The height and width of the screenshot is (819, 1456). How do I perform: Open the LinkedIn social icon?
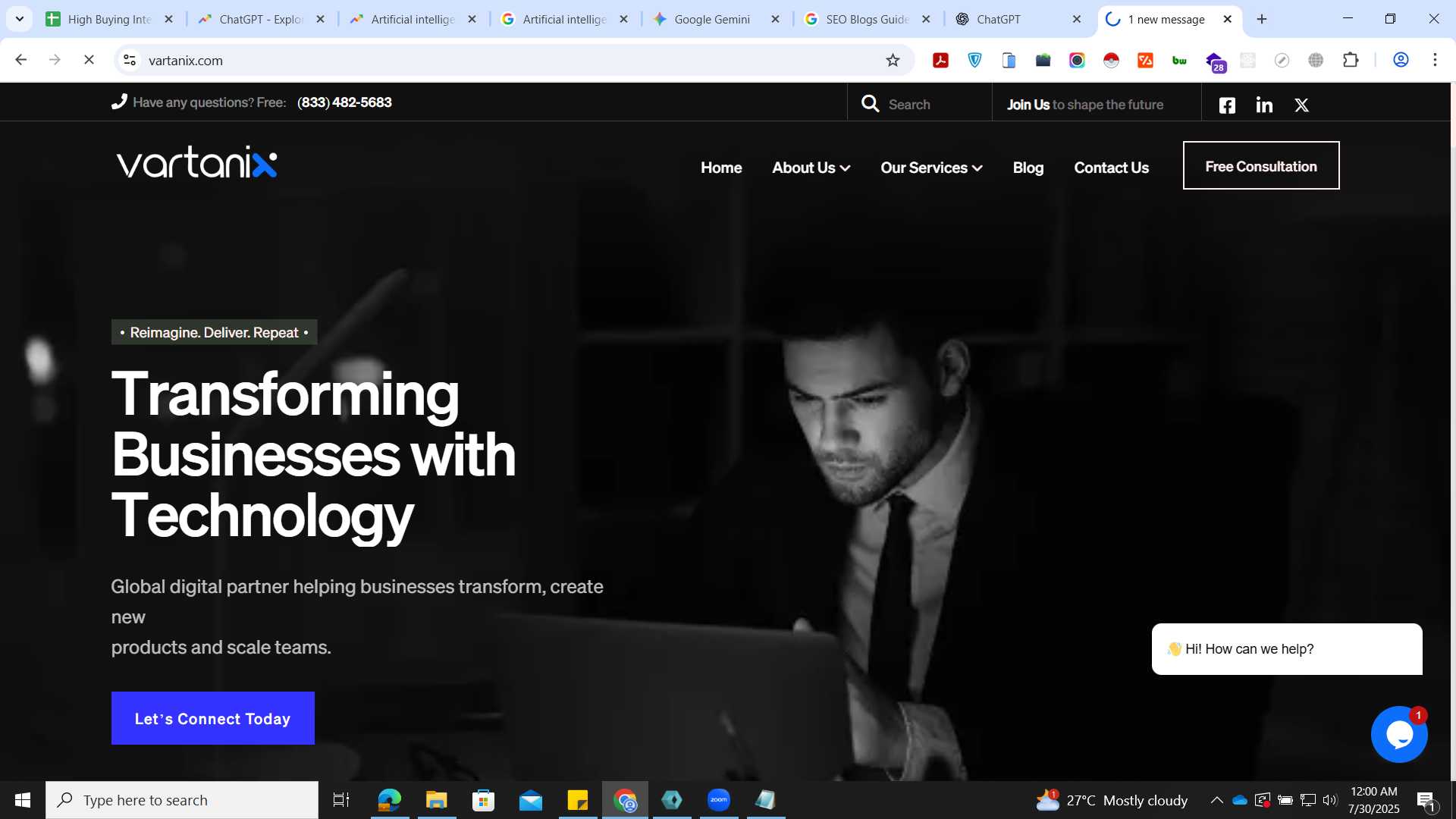[x=1264, y=105]
